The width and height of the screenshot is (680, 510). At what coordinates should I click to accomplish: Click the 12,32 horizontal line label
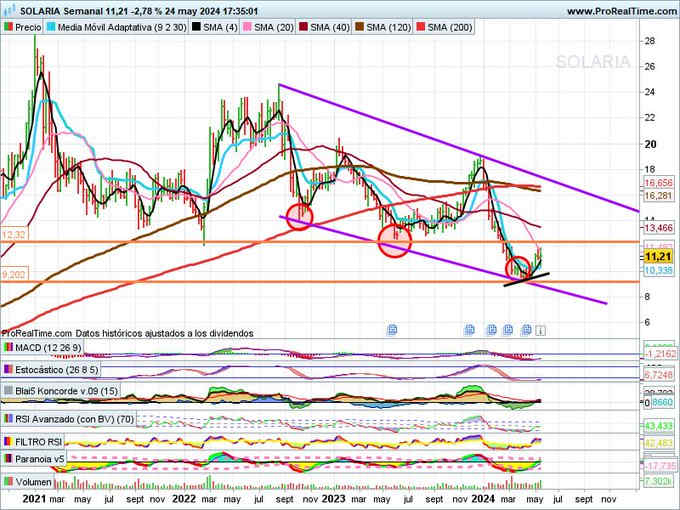click(14, 235)
